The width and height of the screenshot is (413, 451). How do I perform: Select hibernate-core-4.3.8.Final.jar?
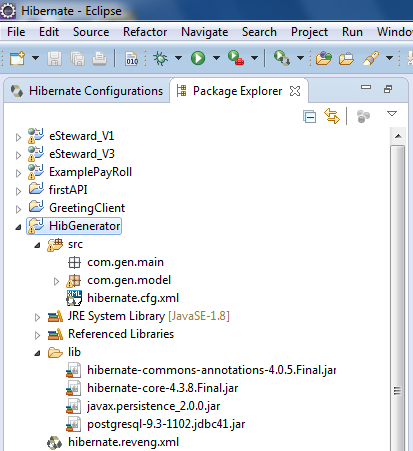pos(163,388)
